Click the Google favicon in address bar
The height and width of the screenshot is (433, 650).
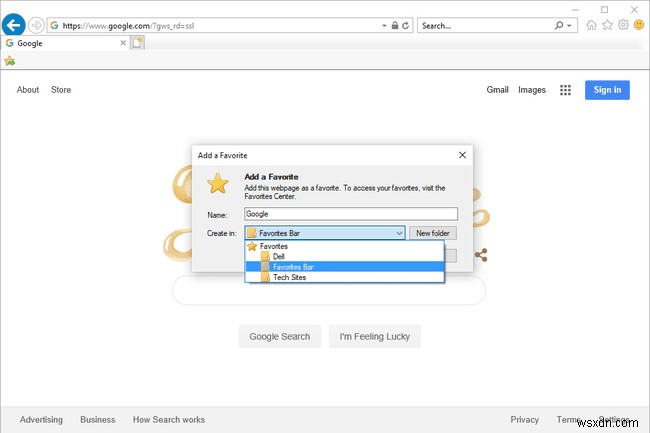[54, 26]
